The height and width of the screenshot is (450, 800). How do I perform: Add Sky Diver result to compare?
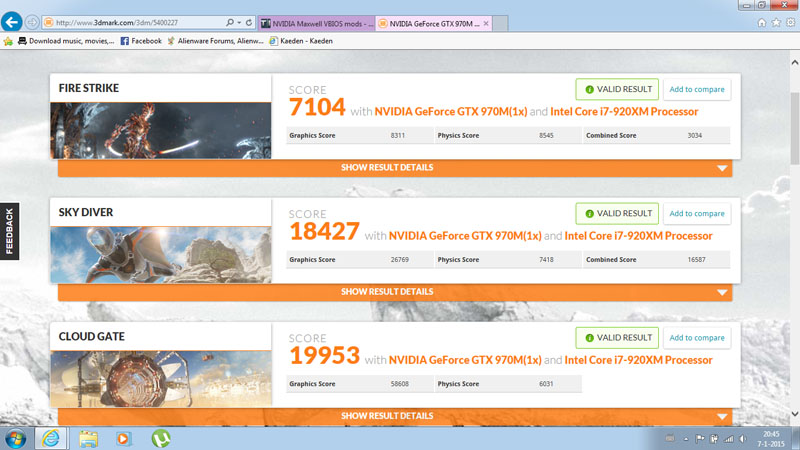click(x=696, y=213)
